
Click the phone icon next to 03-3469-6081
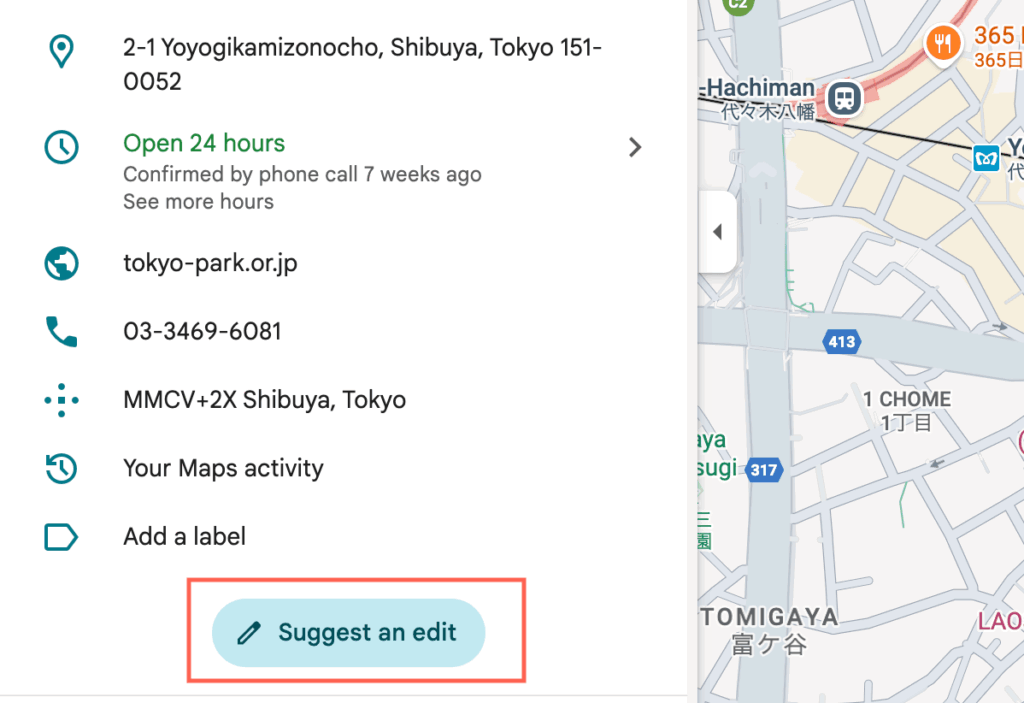click(x=61, y=331)
